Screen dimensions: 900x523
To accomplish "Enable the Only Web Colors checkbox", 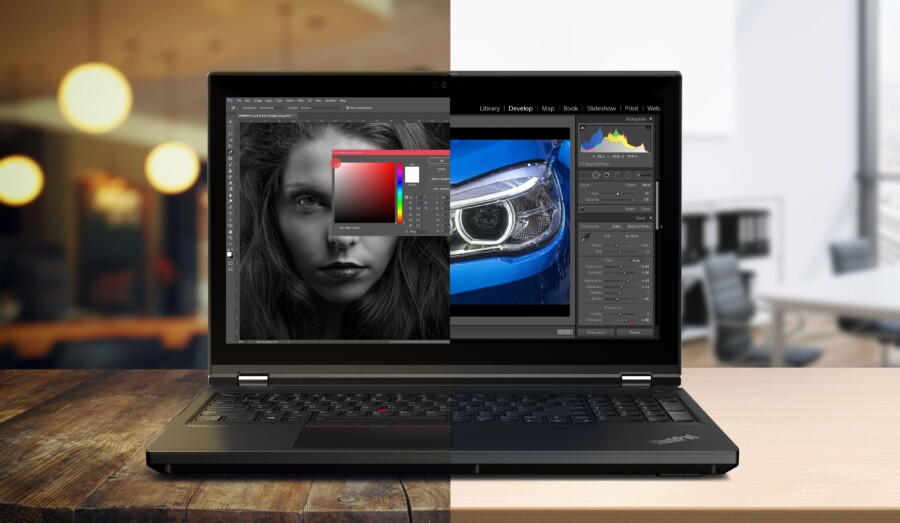I will tap(336, 228).
